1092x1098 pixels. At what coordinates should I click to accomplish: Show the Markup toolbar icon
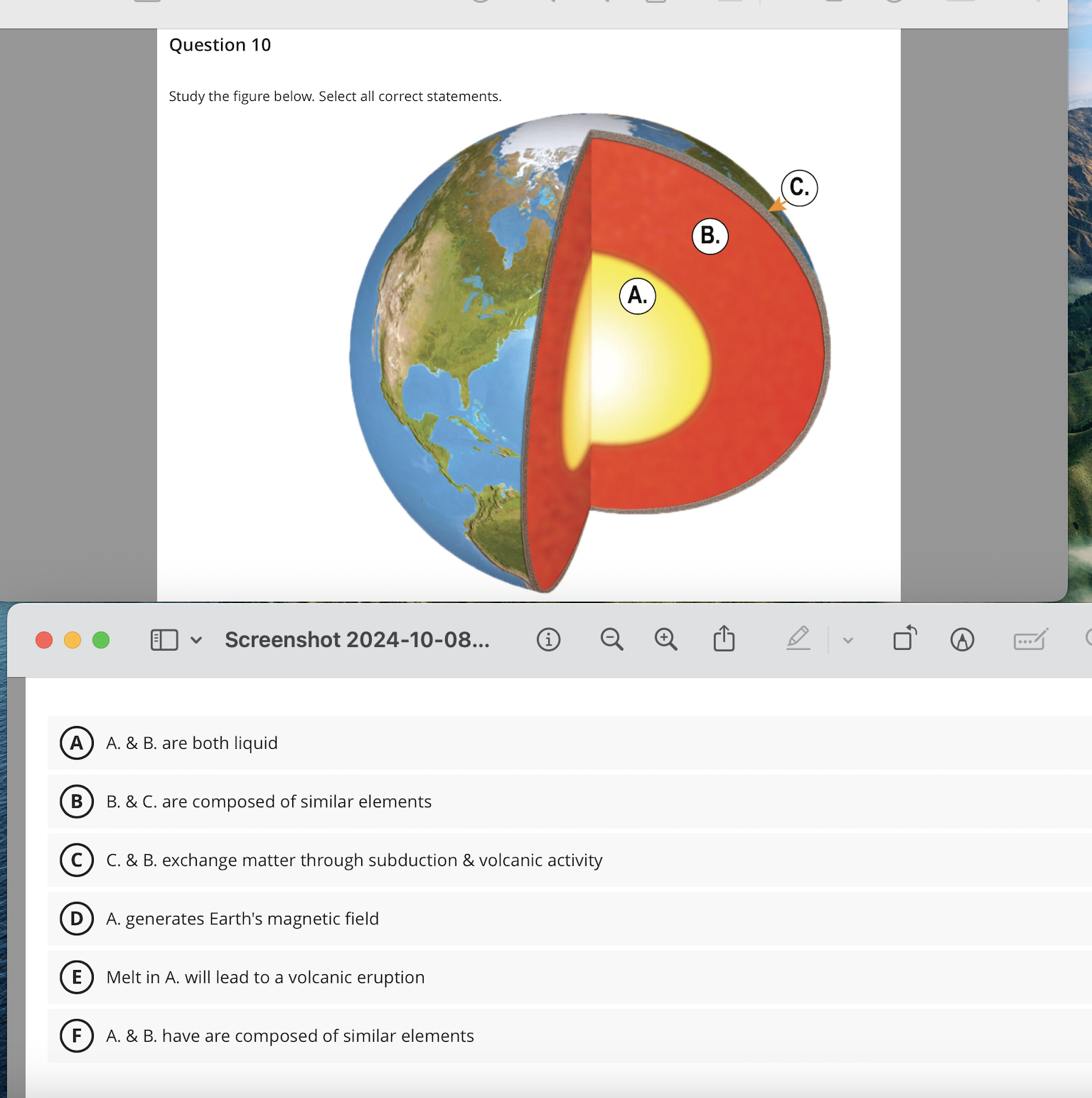tap(962, 640)
